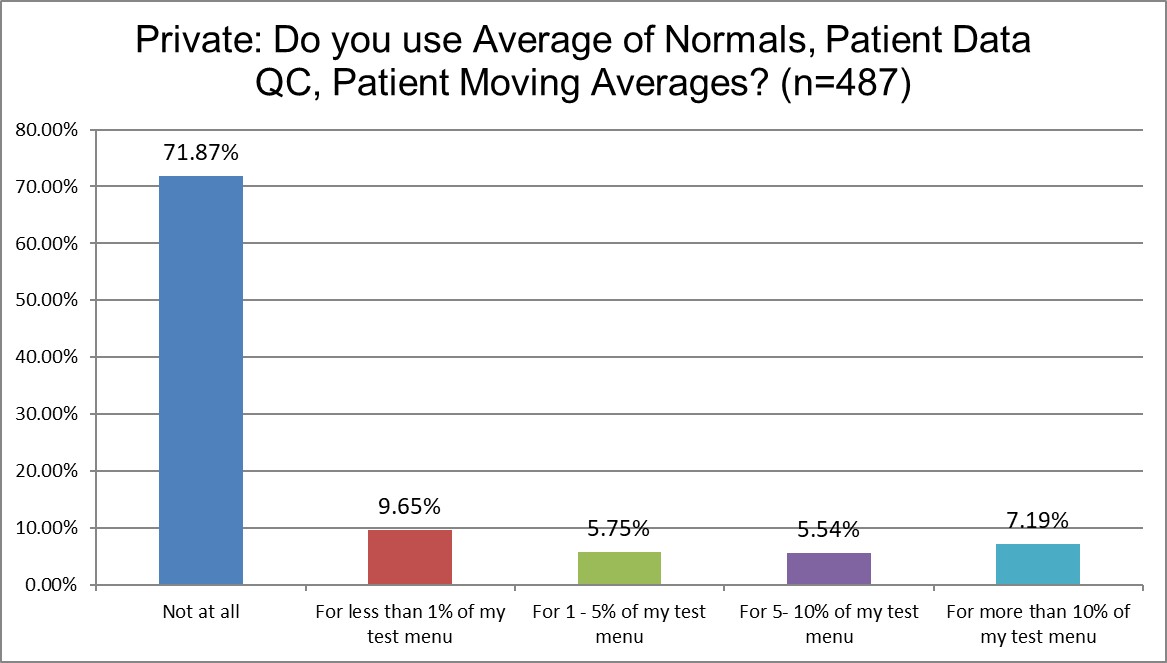Click the 80.00% y-axis label
The image size is (1167, 663).
click(46, 130)
